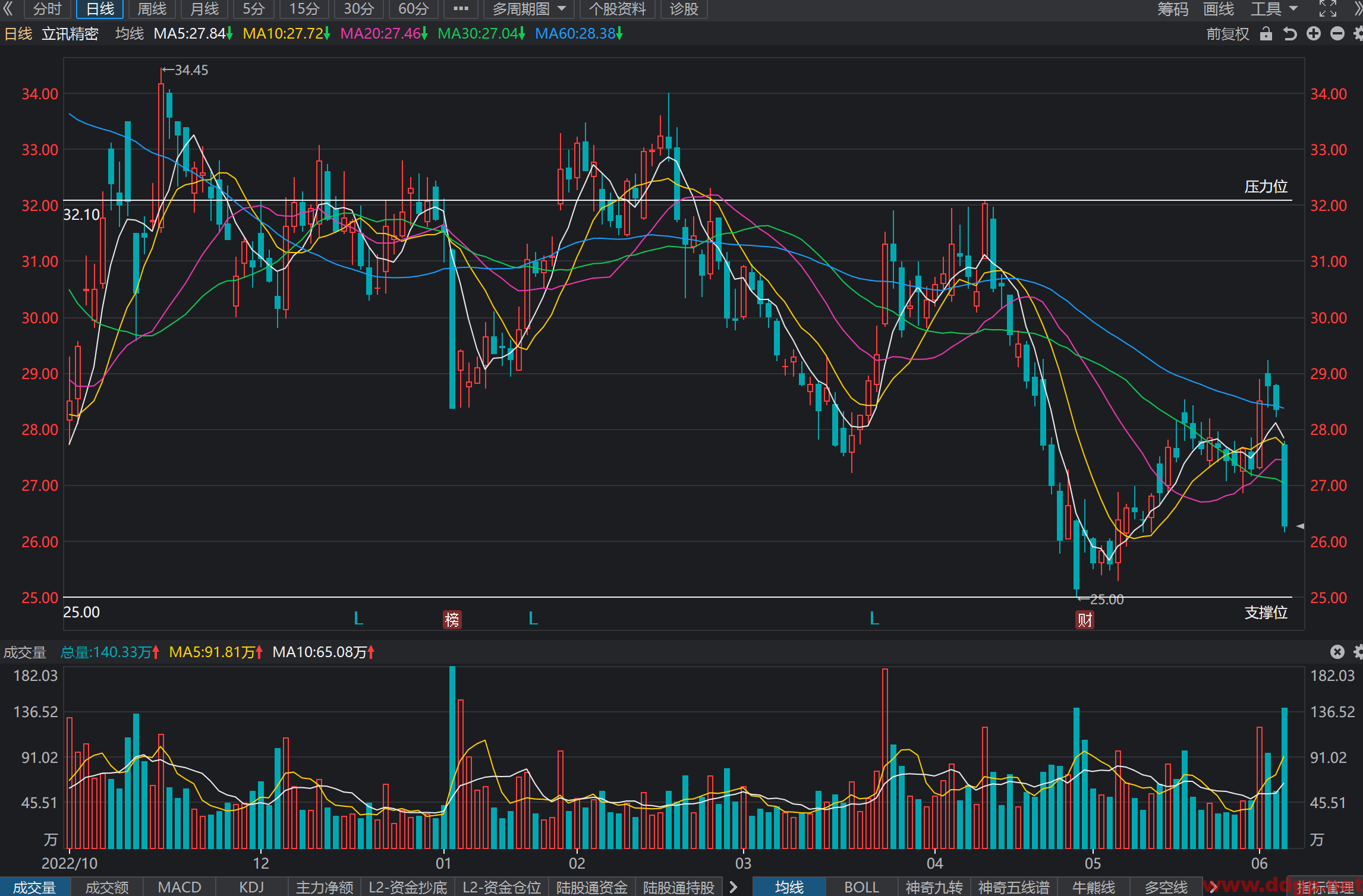Select MACD indicator tab
Viewport: 1363px width, 896px height.
coord(180,887)
